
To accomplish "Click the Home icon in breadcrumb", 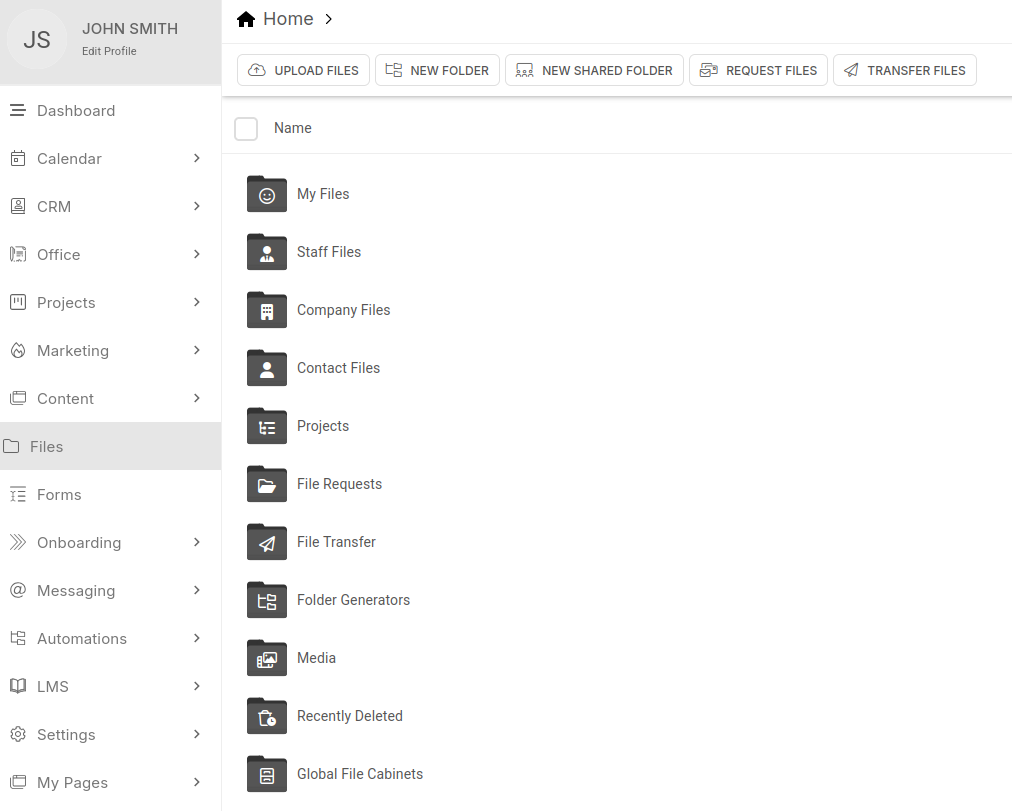I will [x=246, y=19].
